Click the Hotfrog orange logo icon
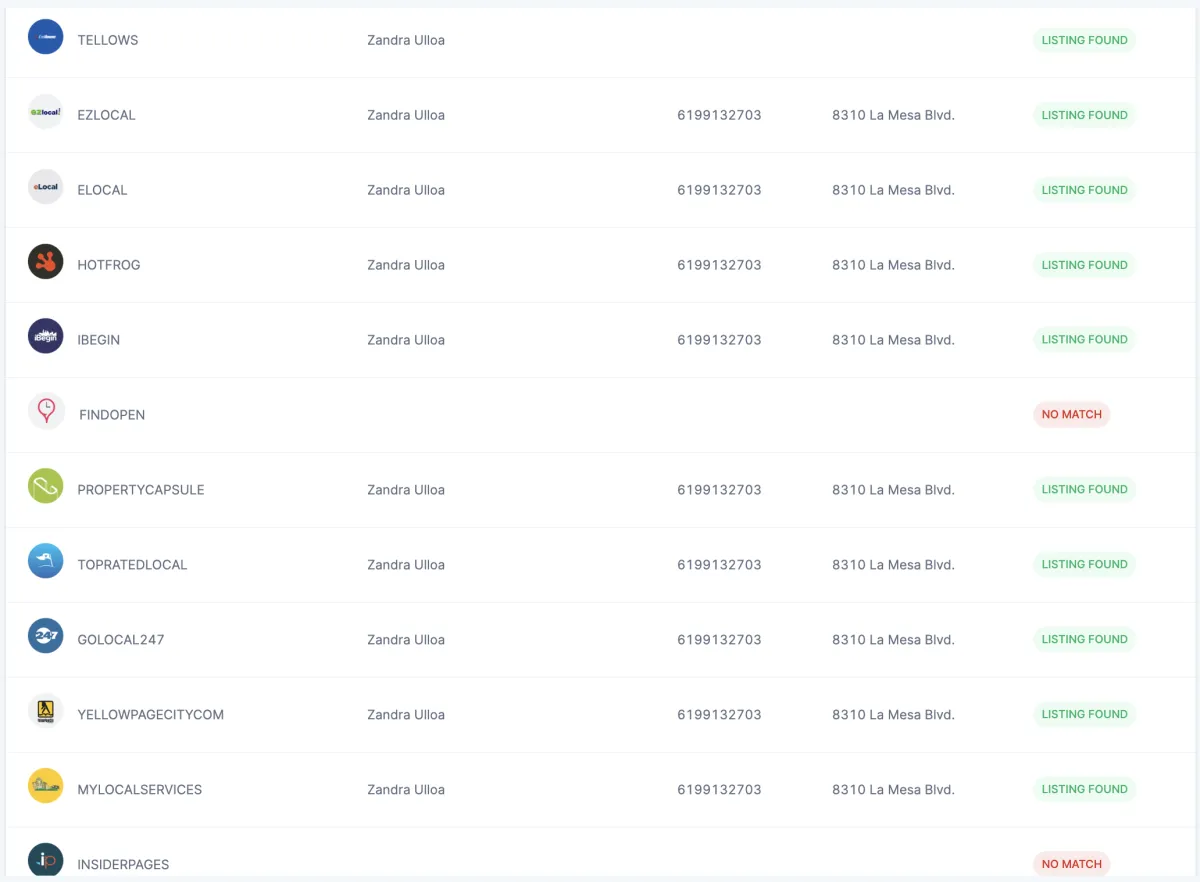This screenshot has width=1200, height=882. click(45, 262)
